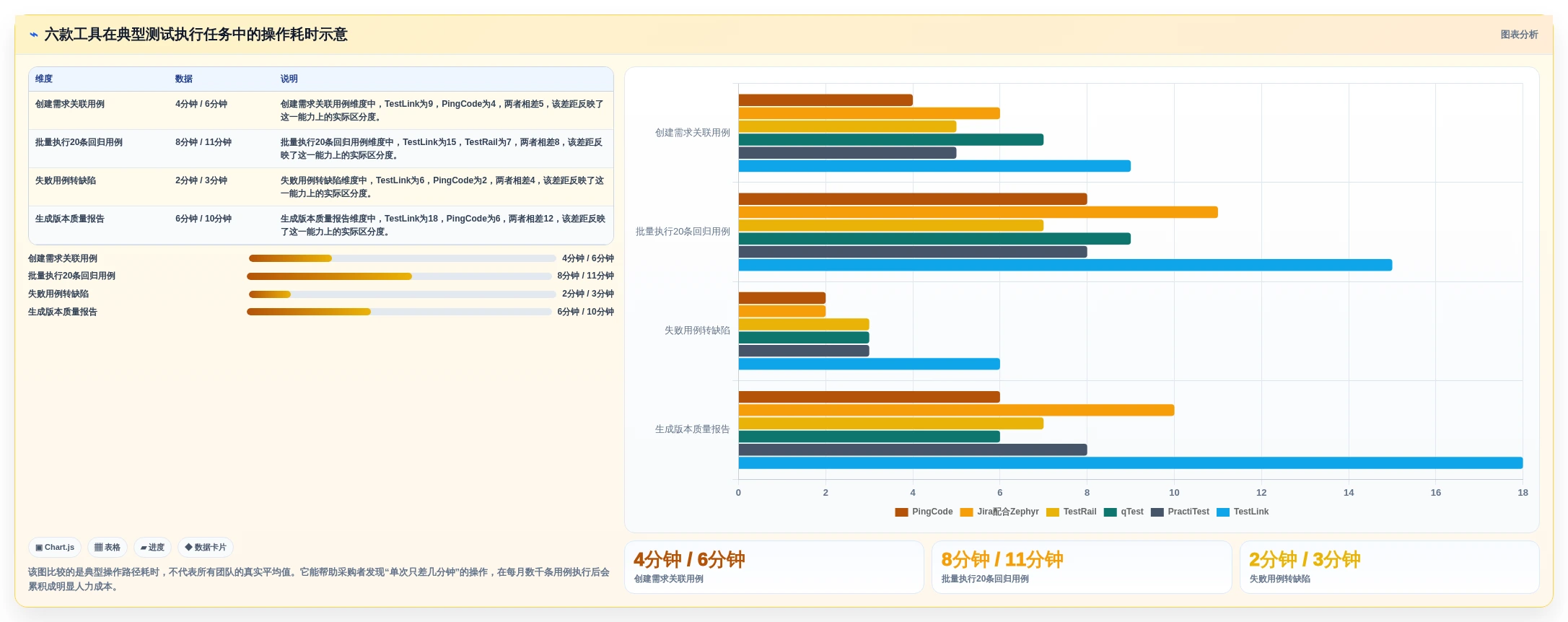Viewport: 1568px width, 622px height.
Task: Click the 数据 column header
Action: pos(184,79)
